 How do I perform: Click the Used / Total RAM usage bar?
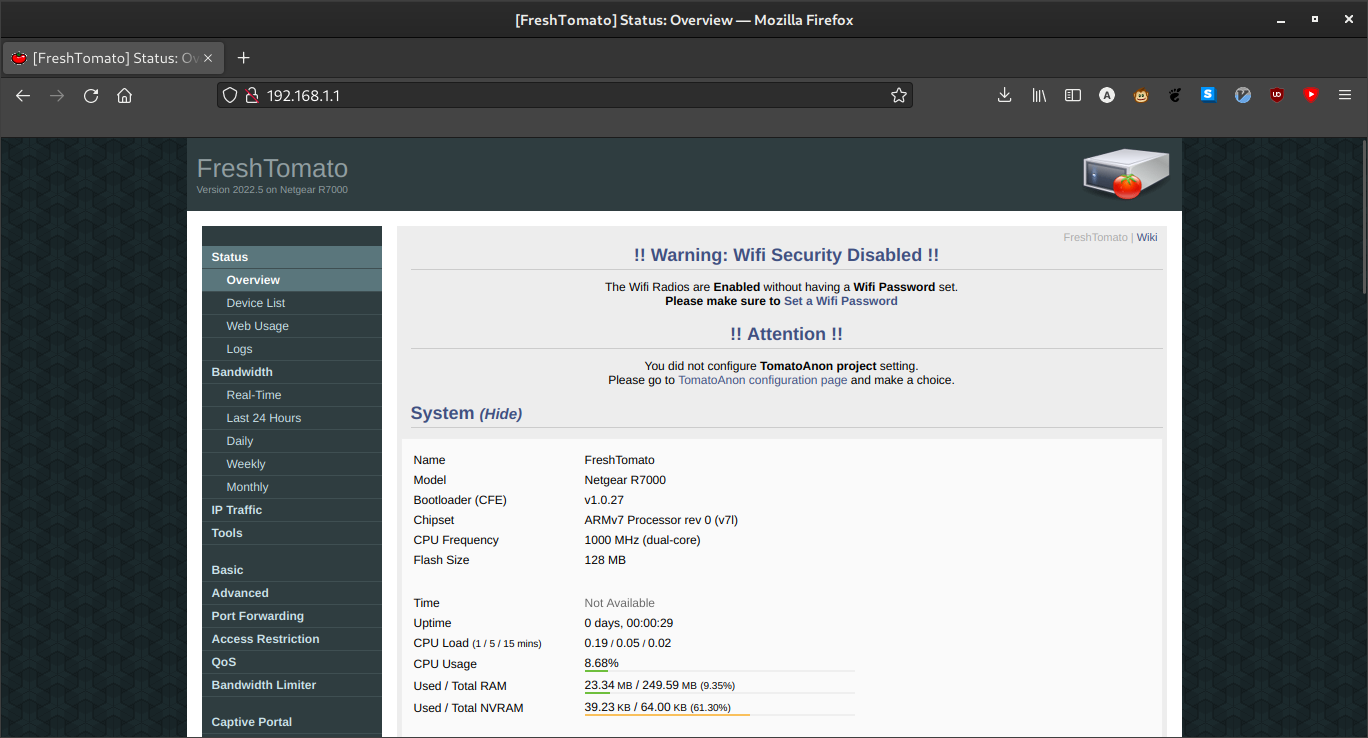tap(719, 692)
